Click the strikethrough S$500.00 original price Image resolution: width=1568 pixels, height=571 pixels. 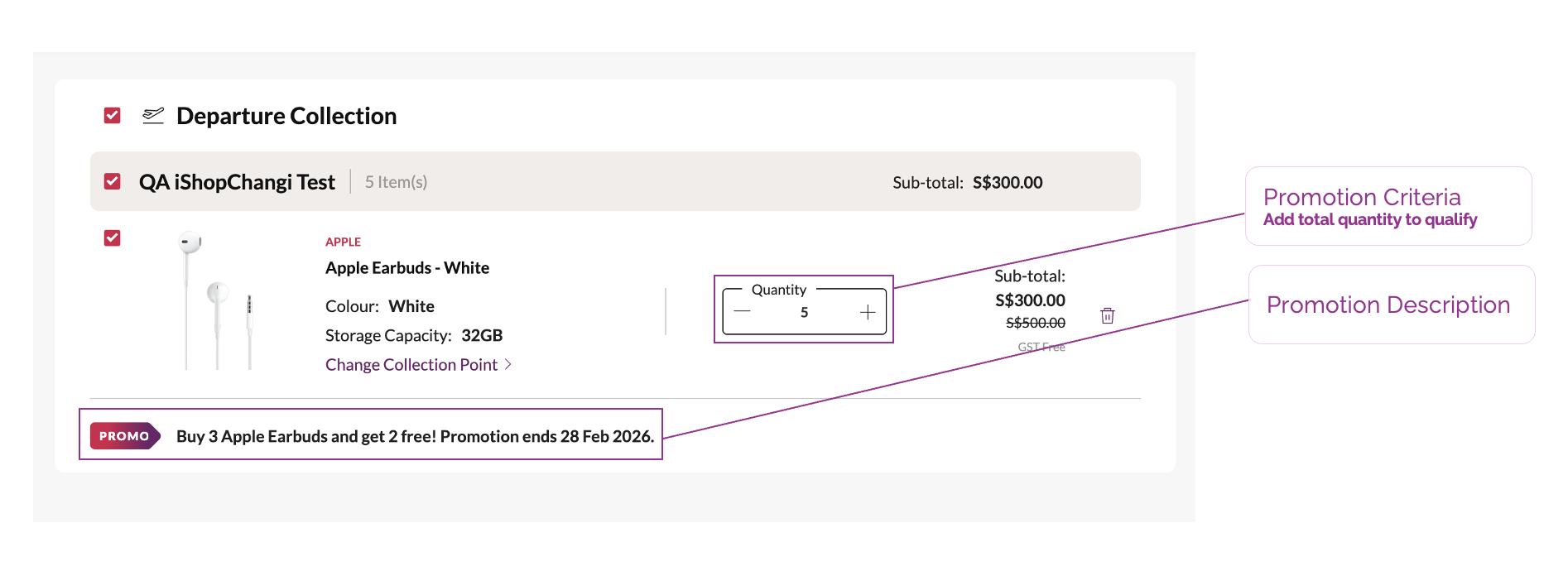tap(1035, 323)
